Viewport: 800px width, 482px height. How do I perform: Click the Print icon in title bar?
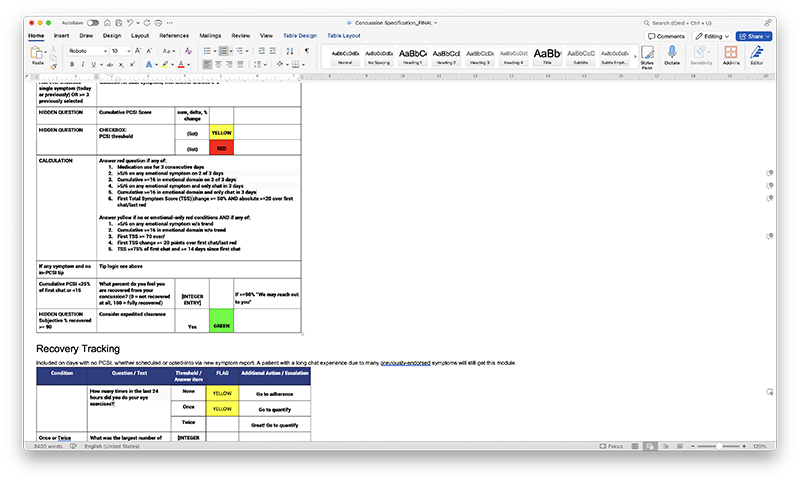coord(158,23)
